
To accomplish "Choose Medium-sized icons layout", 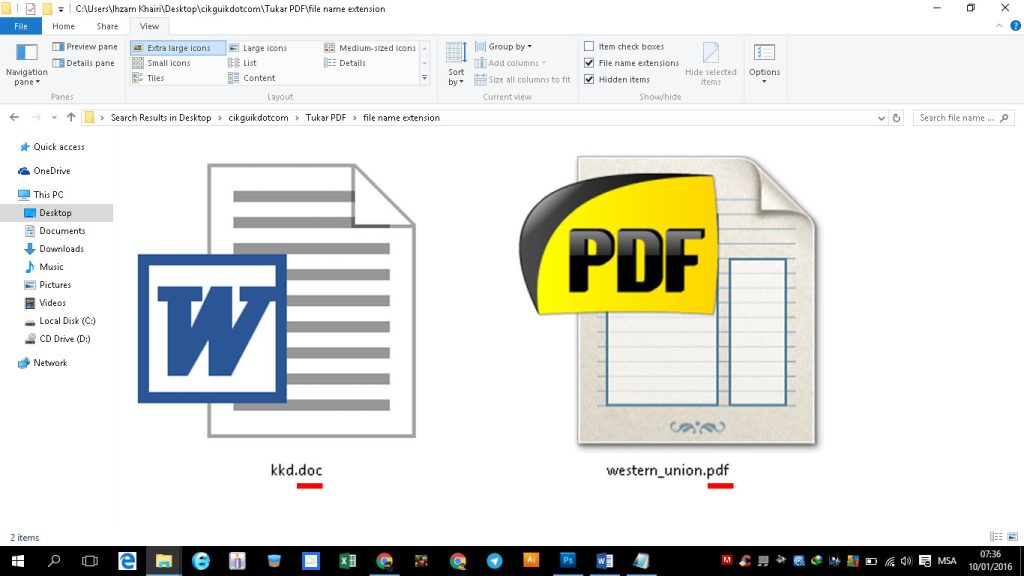I will [370, 48].
